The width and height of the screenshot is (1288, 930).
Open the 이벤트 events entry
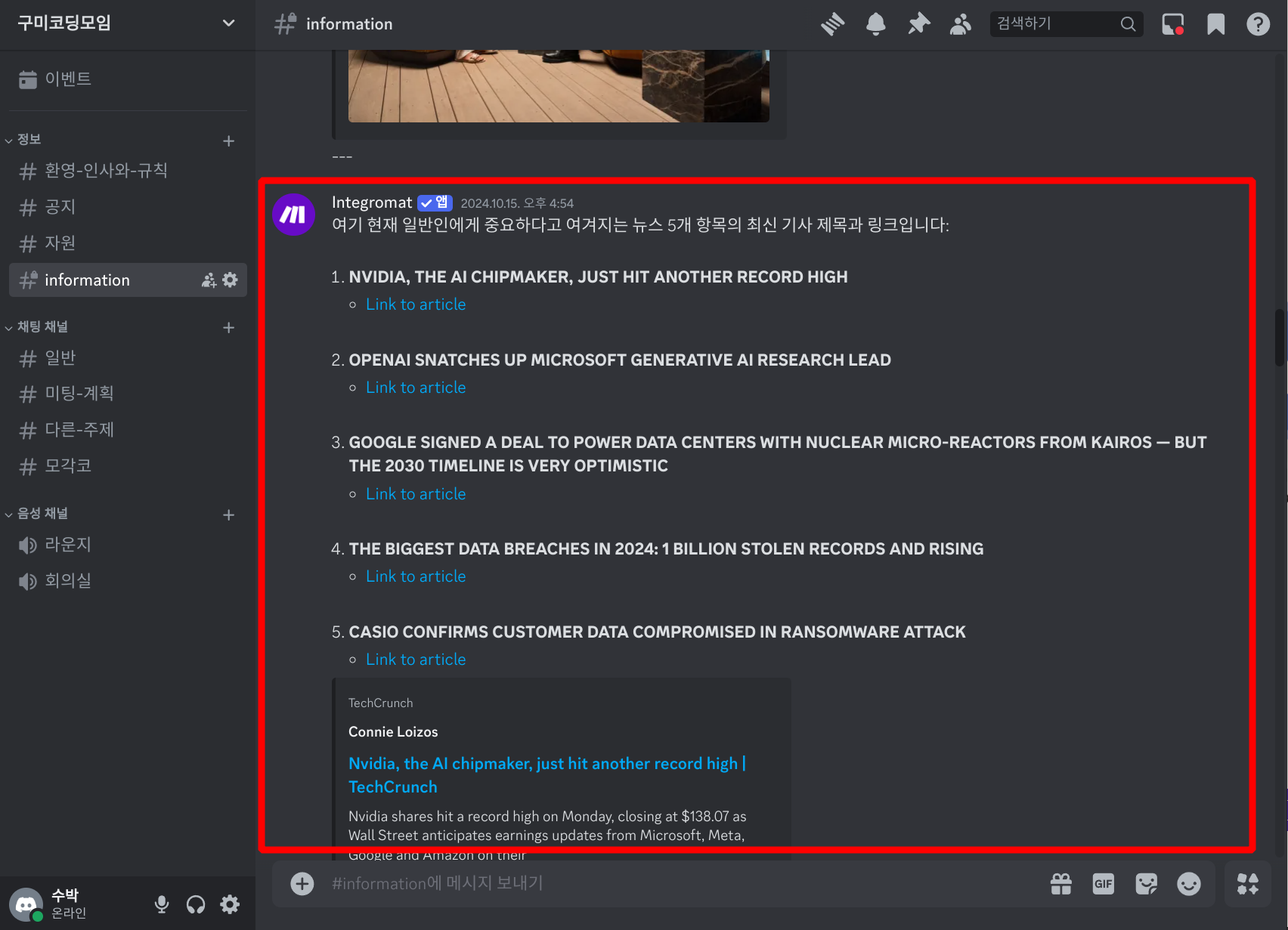coord(128,79)
